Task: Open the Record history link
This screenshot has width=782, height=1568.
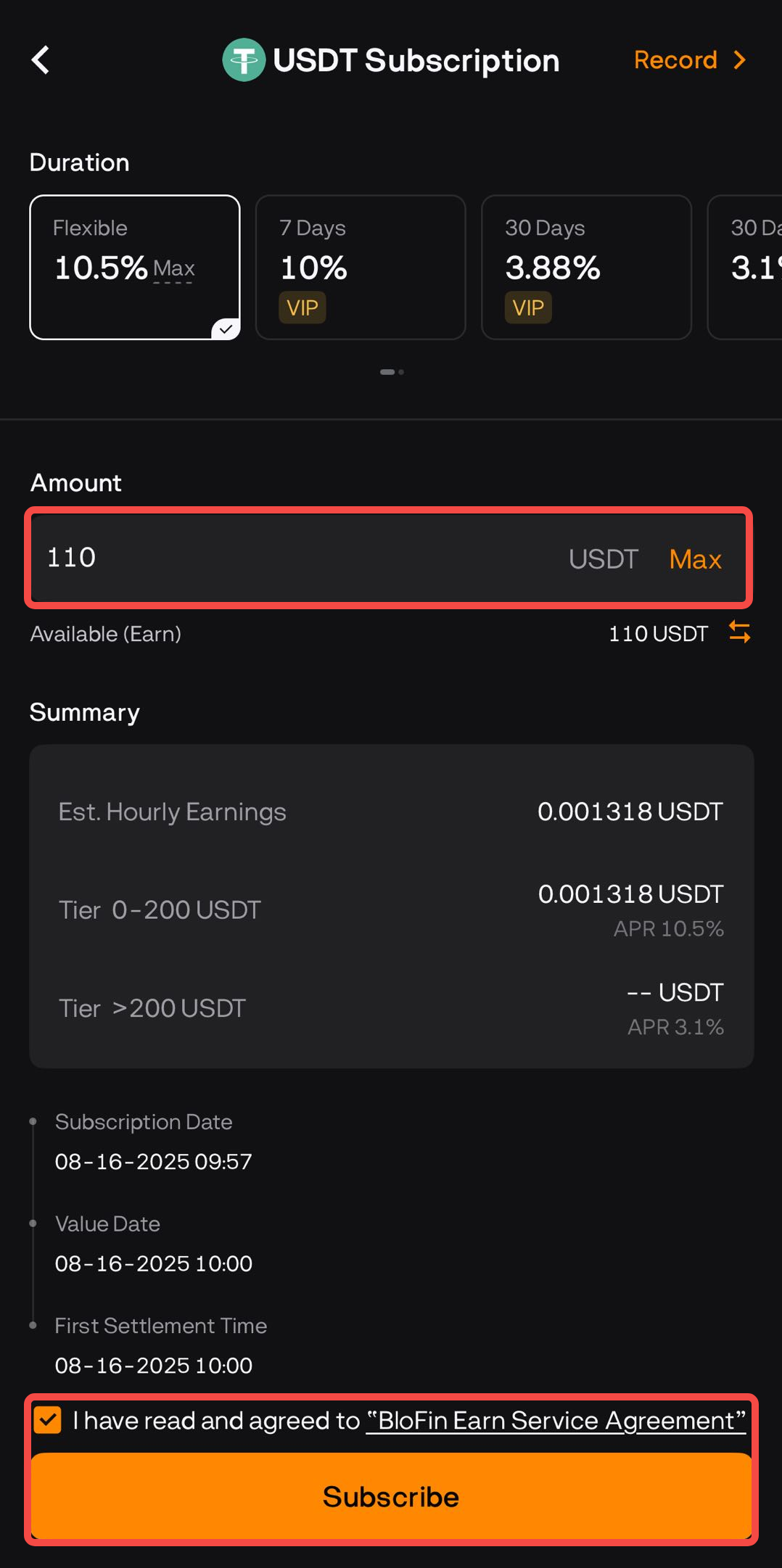Action: coord(675,60)
